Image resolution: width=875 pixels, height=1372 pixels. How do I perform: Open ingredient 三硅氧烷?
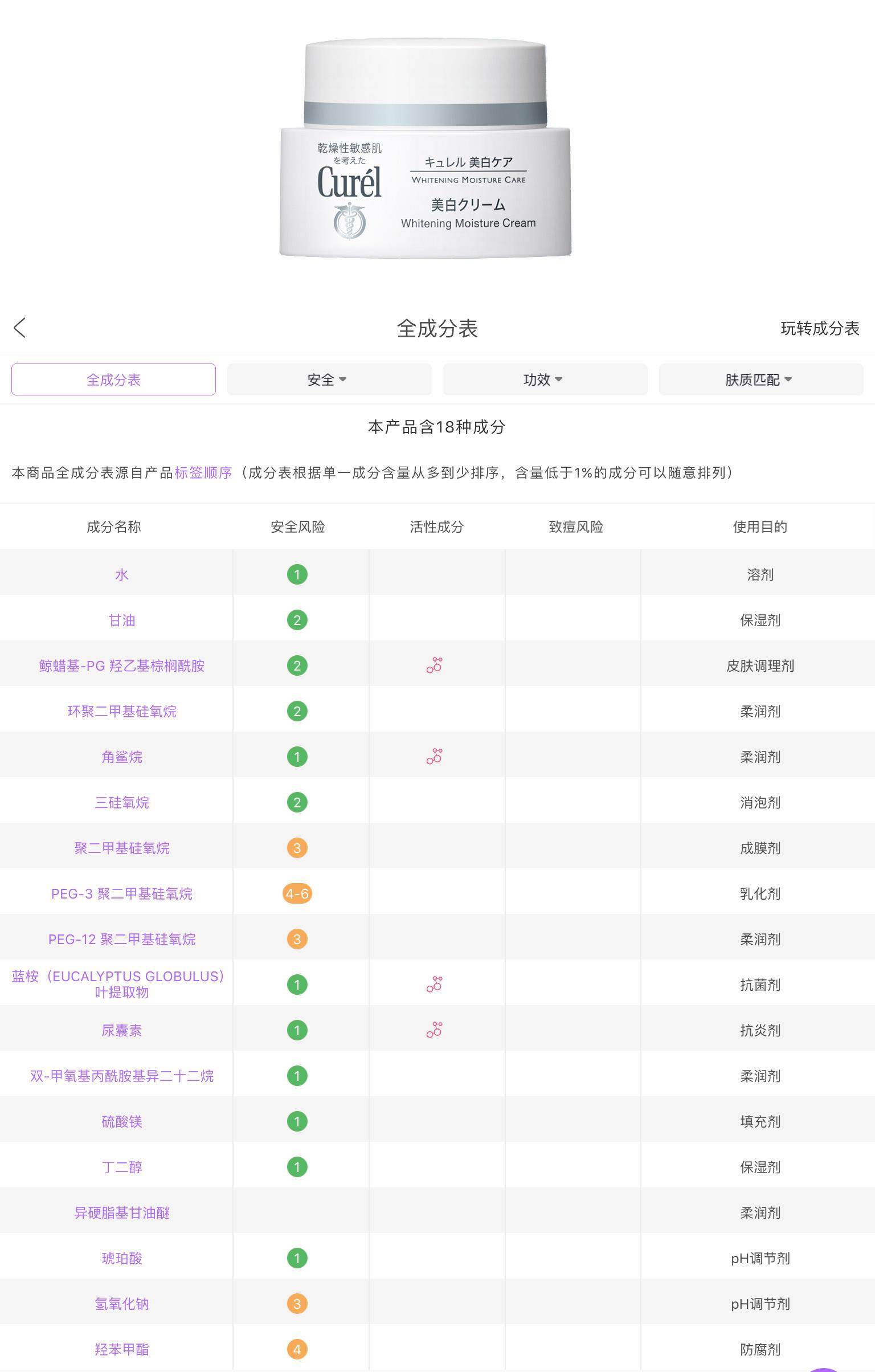click(x=122, y=802)
